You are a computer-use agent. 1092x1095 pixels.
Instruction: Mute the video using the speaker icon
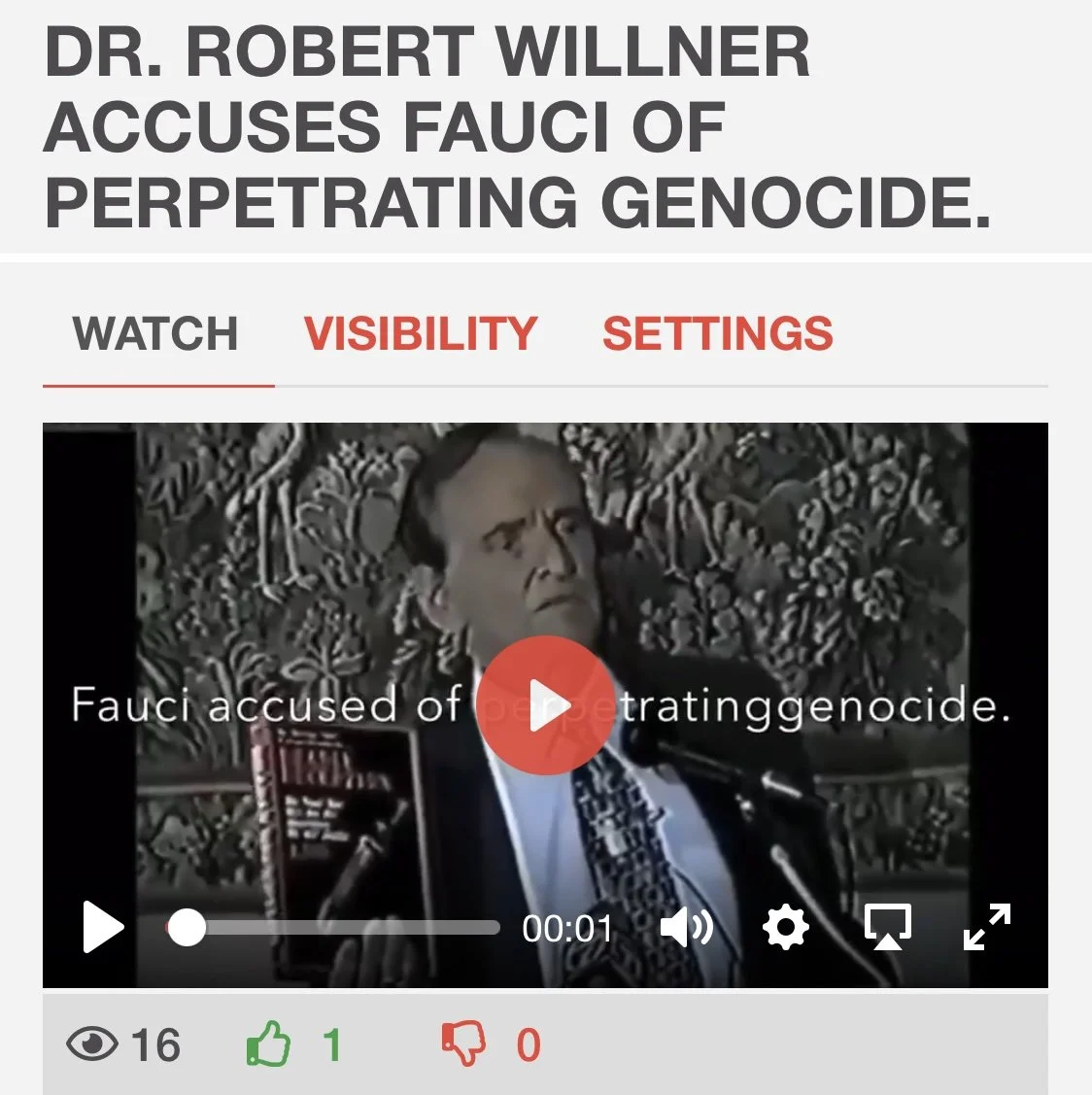[686, 927]
